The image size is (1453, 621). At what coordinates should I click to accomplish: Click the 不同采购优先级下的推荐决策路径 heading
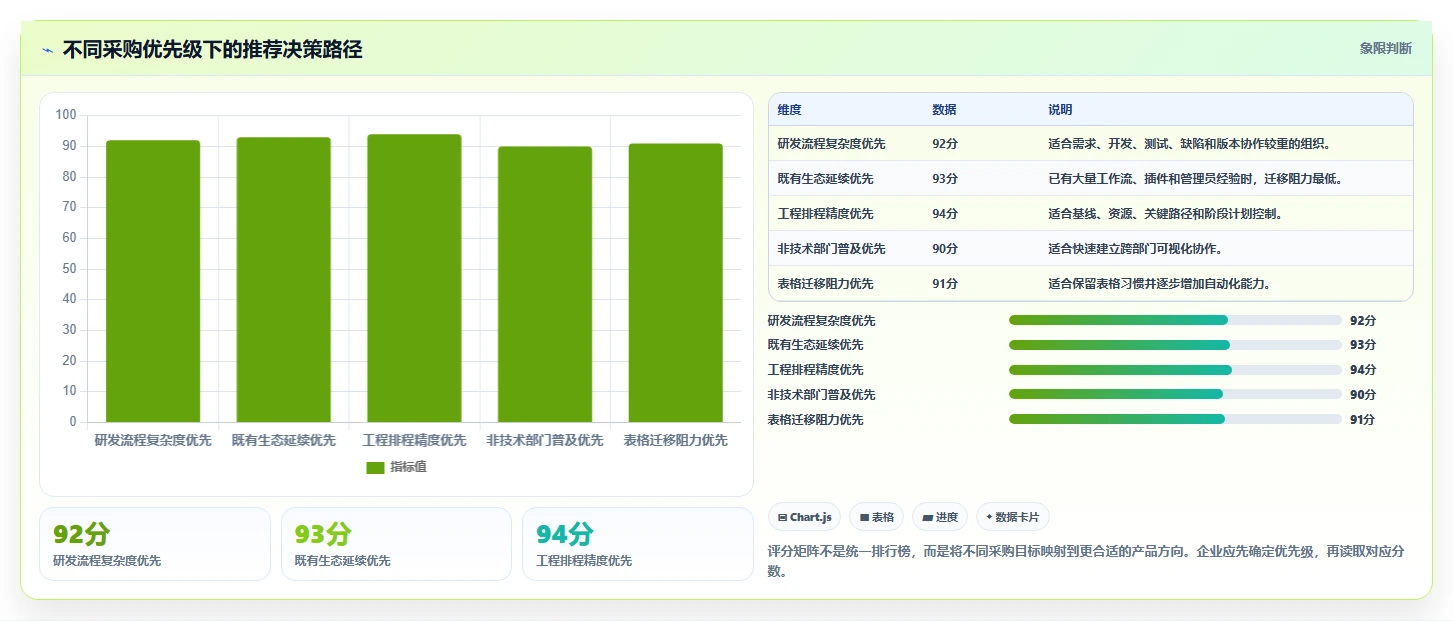click(213, 49)
